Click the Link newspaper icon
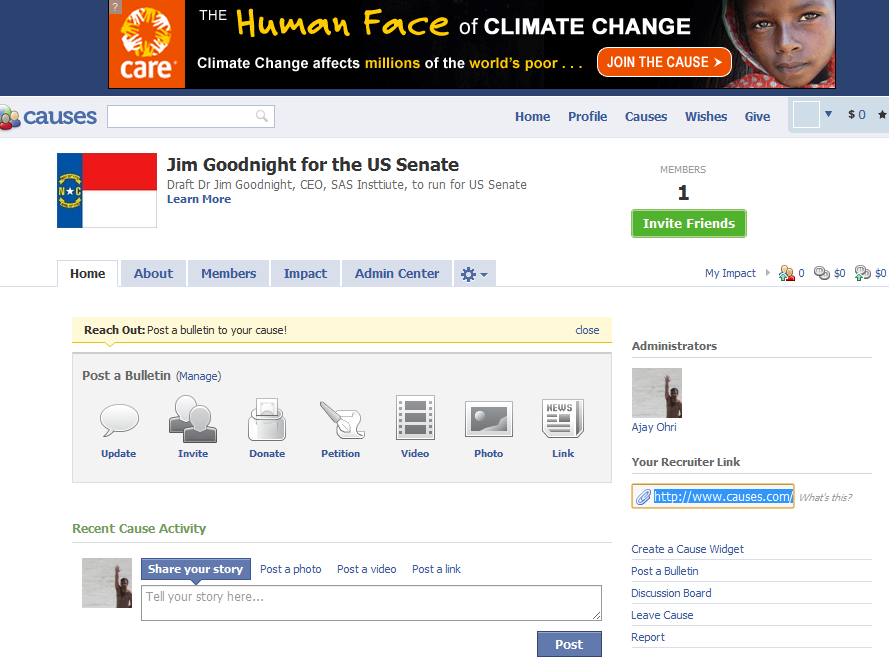This screenshot has width=889, height=659. (x=563, y=419)
